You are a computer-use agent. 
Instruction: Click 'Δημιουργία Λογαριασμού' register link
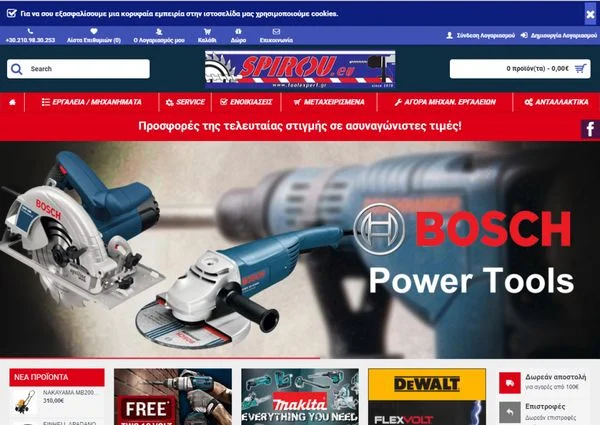(x=564, y=36)
